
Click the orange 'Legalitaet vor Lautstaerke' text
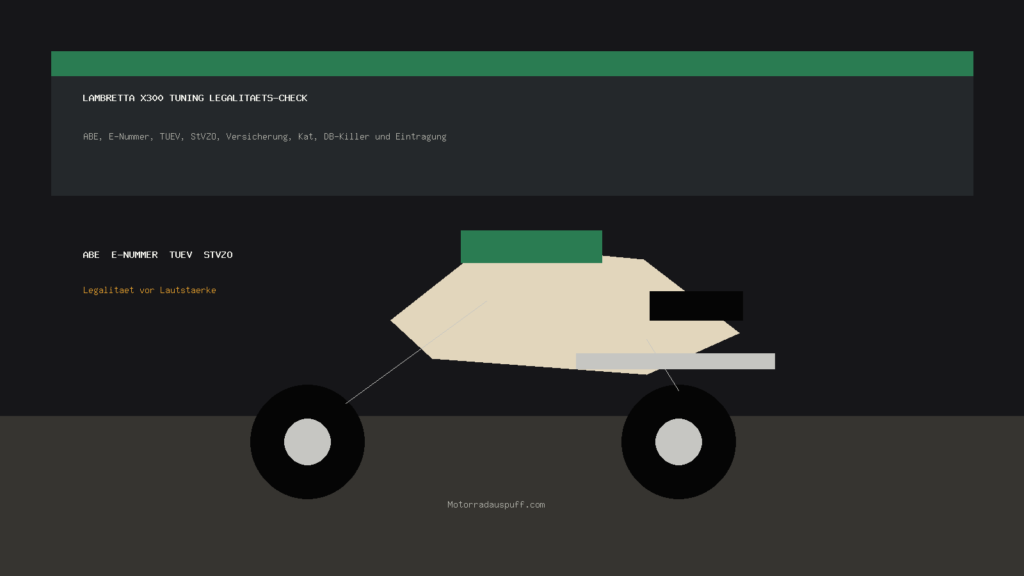149,290
